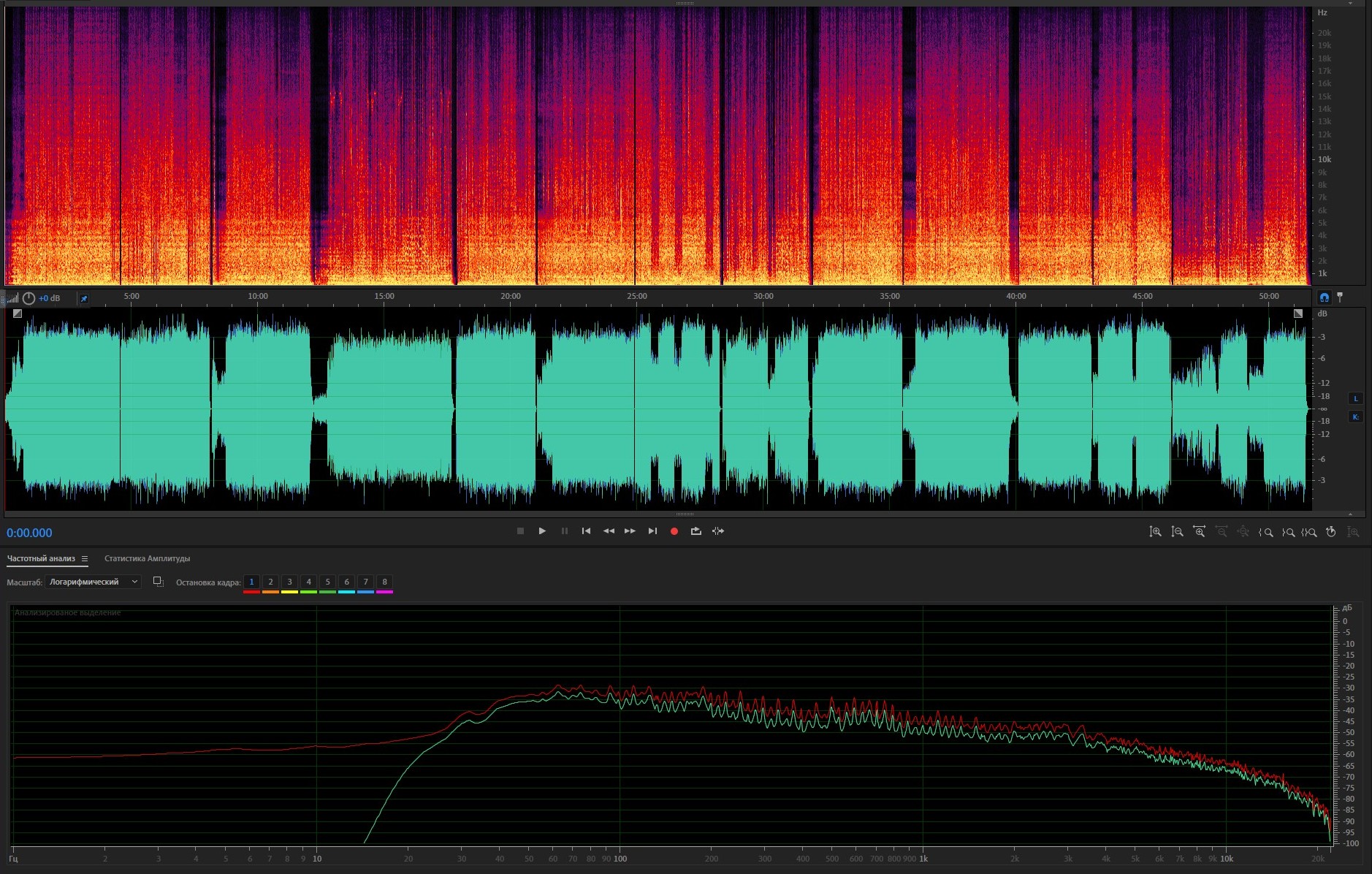Toggle the pin HUD control
This screenshot has width=1372, height=874.
click(x=84, y=298)
